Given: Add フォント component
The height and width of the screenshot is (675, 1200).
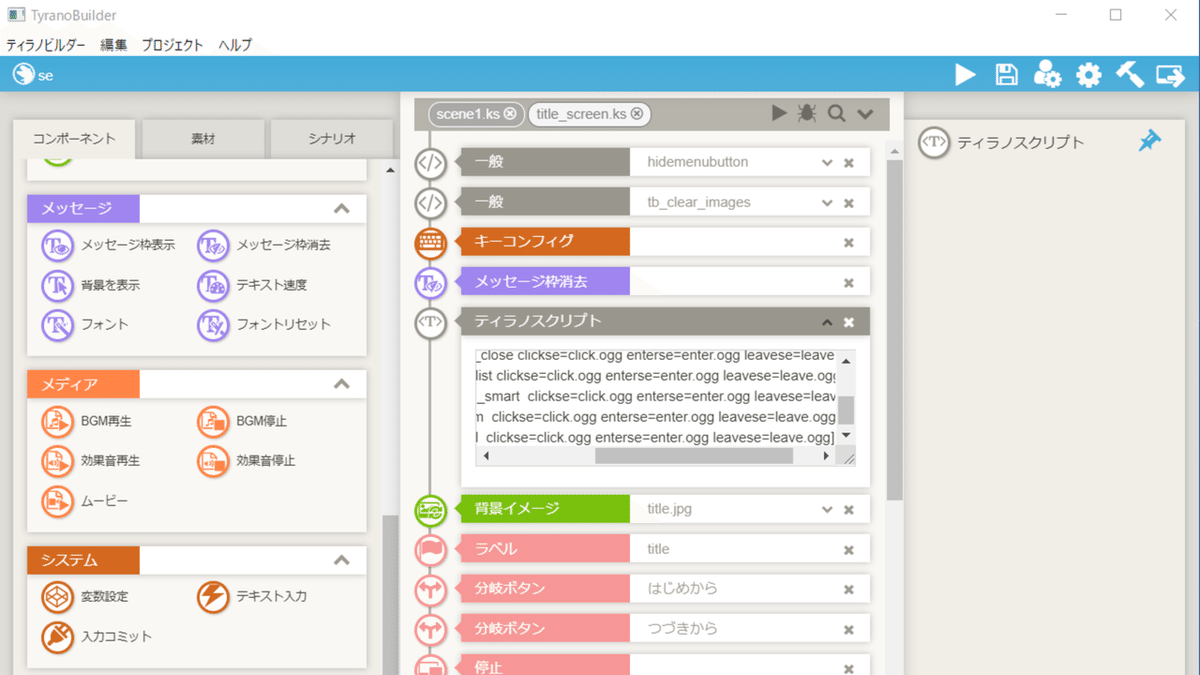Looking at the screenshot, I should click(85, 325).
